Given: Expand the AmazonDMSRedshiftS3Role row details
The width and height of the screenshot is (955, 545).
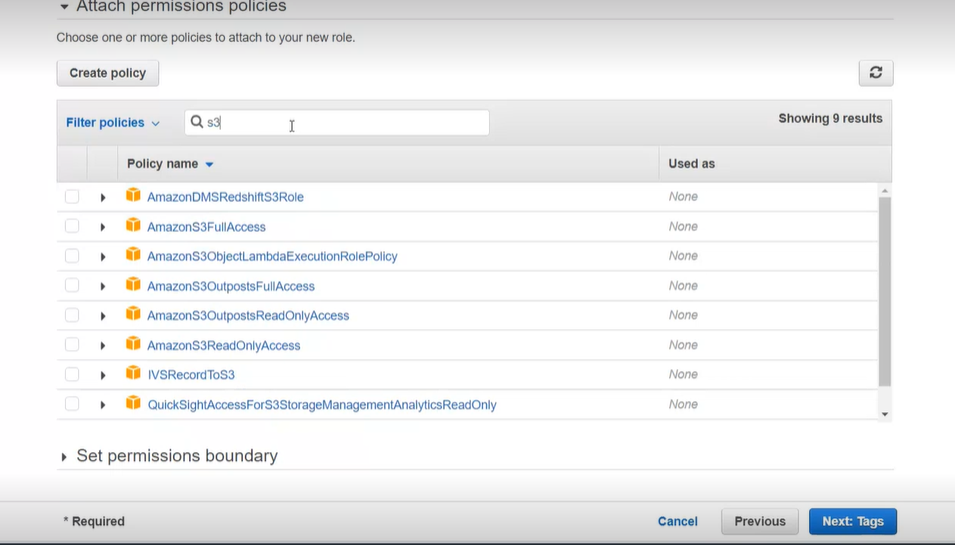Looking at the screenshot, I should pos(102,197).
